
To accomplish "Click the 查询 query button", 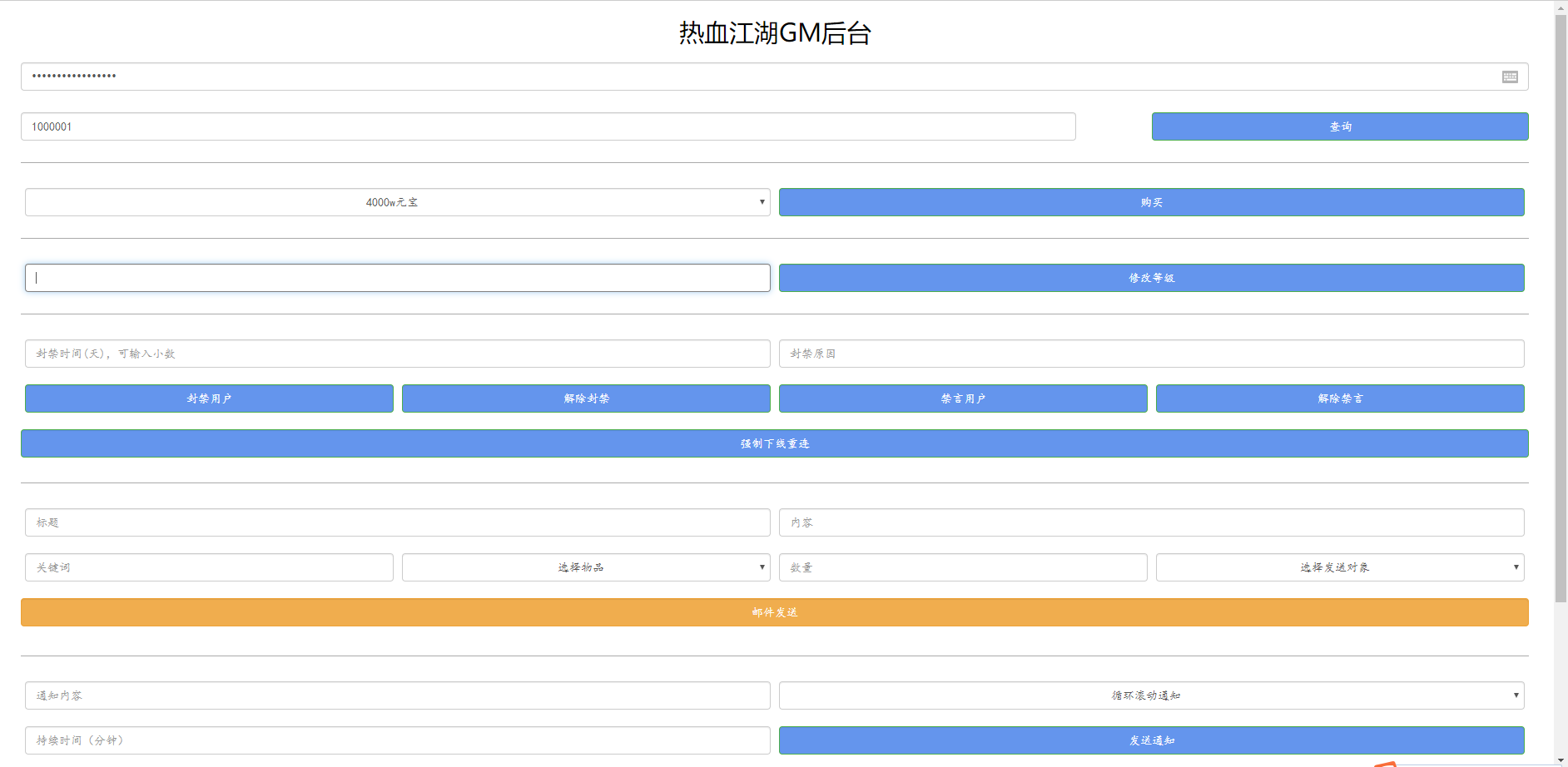I will point(1338,126).
